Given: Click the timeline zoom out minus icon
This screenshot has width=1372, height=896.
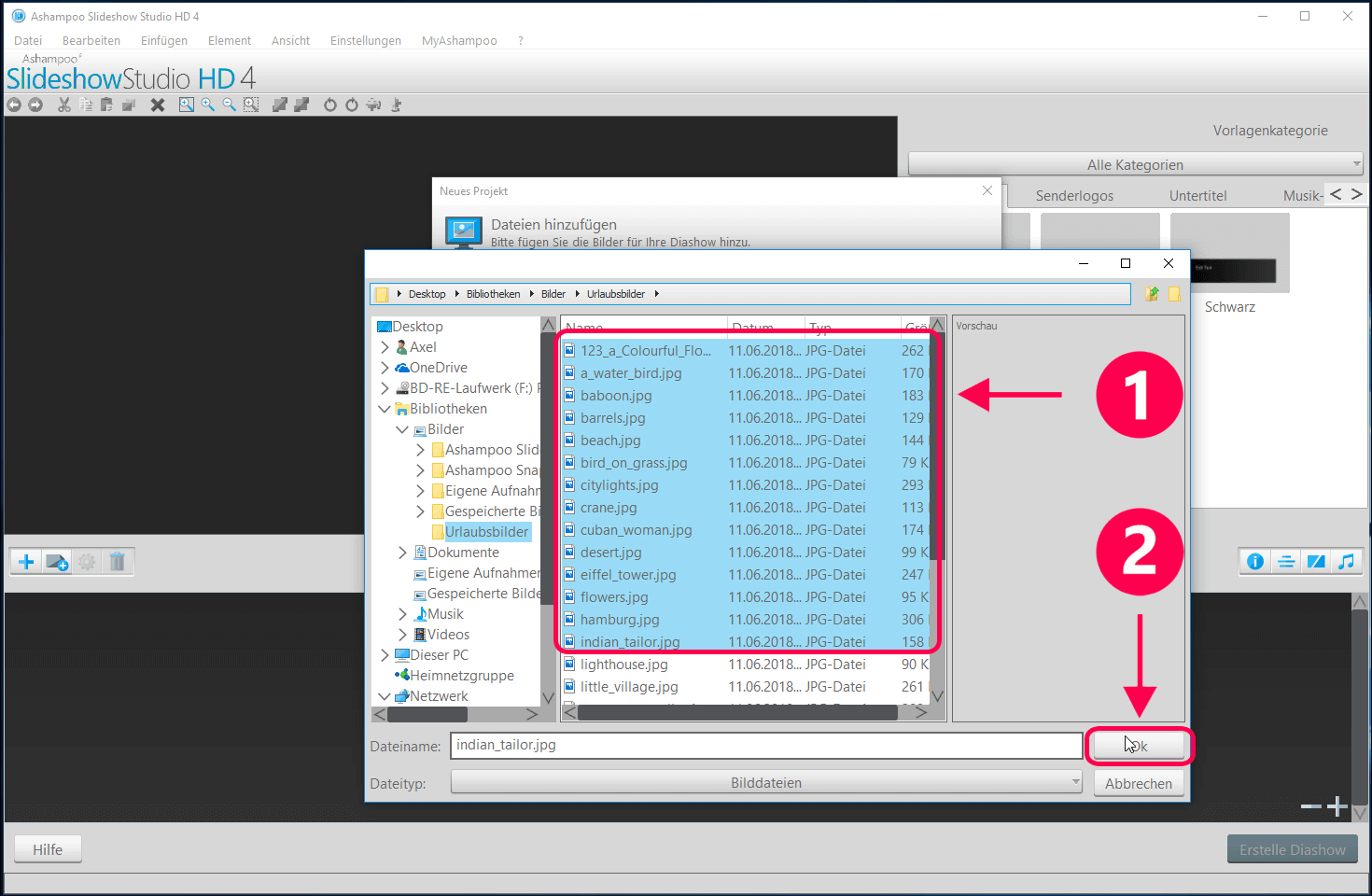Looking at the screenshot, I should (1311, 806).
